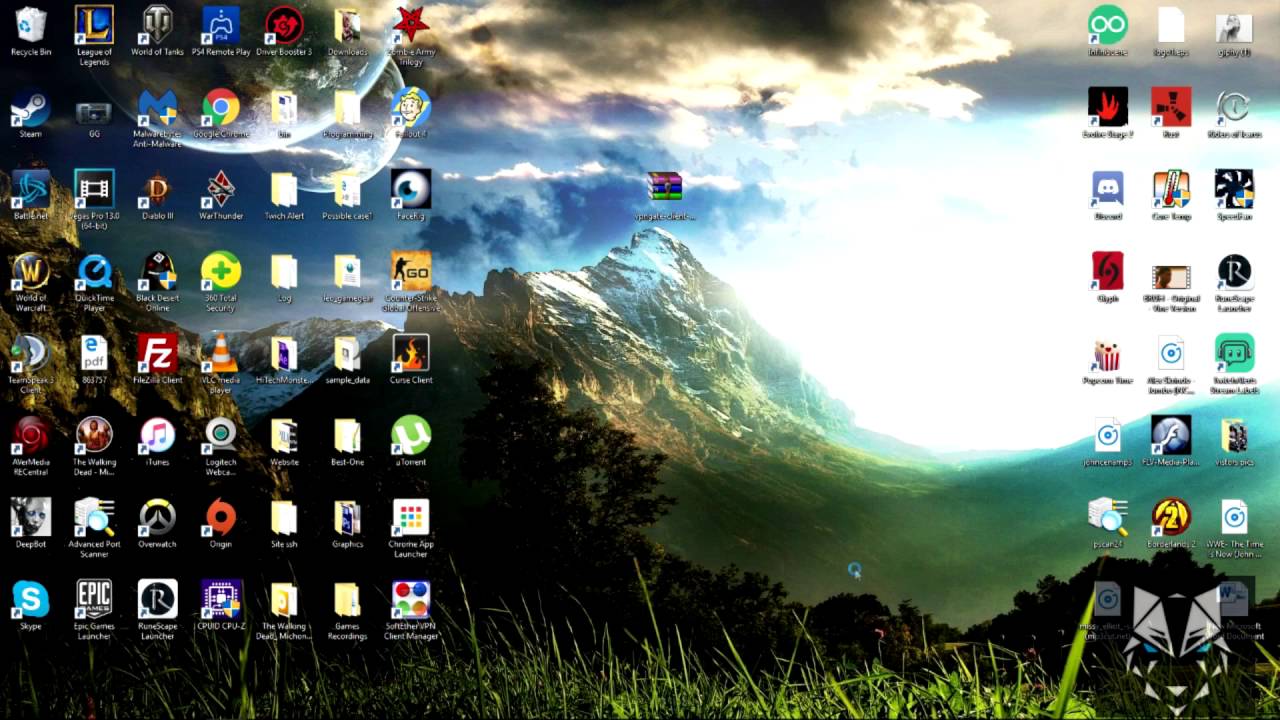The image size is (1280, 720).
Task: Open Epic Games Launcher shortcut
Action: 94,599
